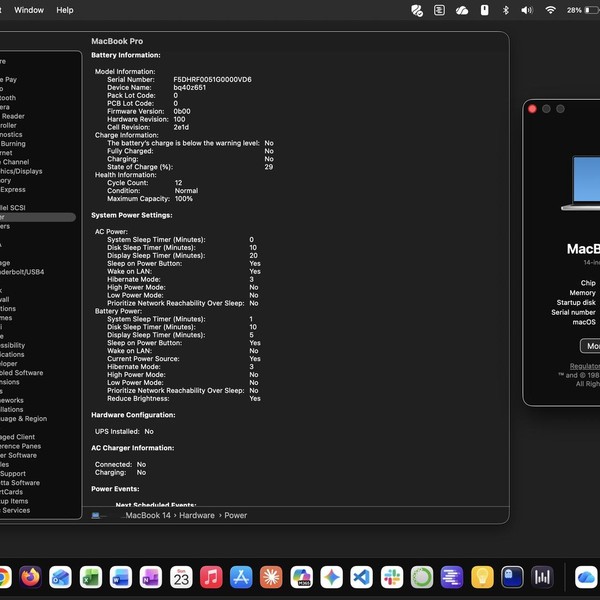
Task: Open the Wi-Fi menu bar icon
Action: tap(550, 10)
